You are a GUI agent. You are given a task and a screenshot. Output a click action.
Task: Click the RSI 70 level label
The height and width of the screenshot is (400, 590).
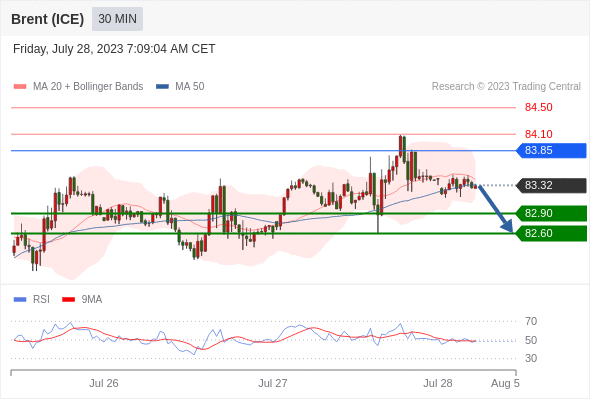point(531,321)
